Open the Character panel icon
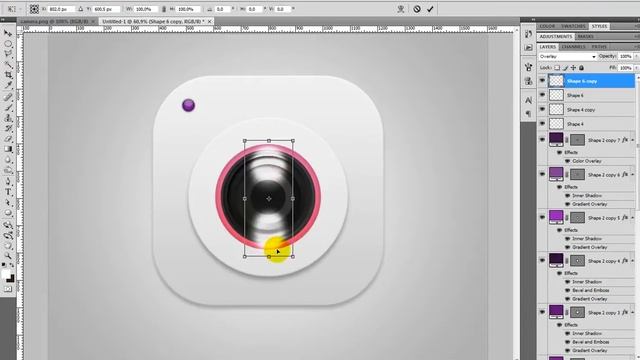640x360 pixels. (x=529, y=100)
